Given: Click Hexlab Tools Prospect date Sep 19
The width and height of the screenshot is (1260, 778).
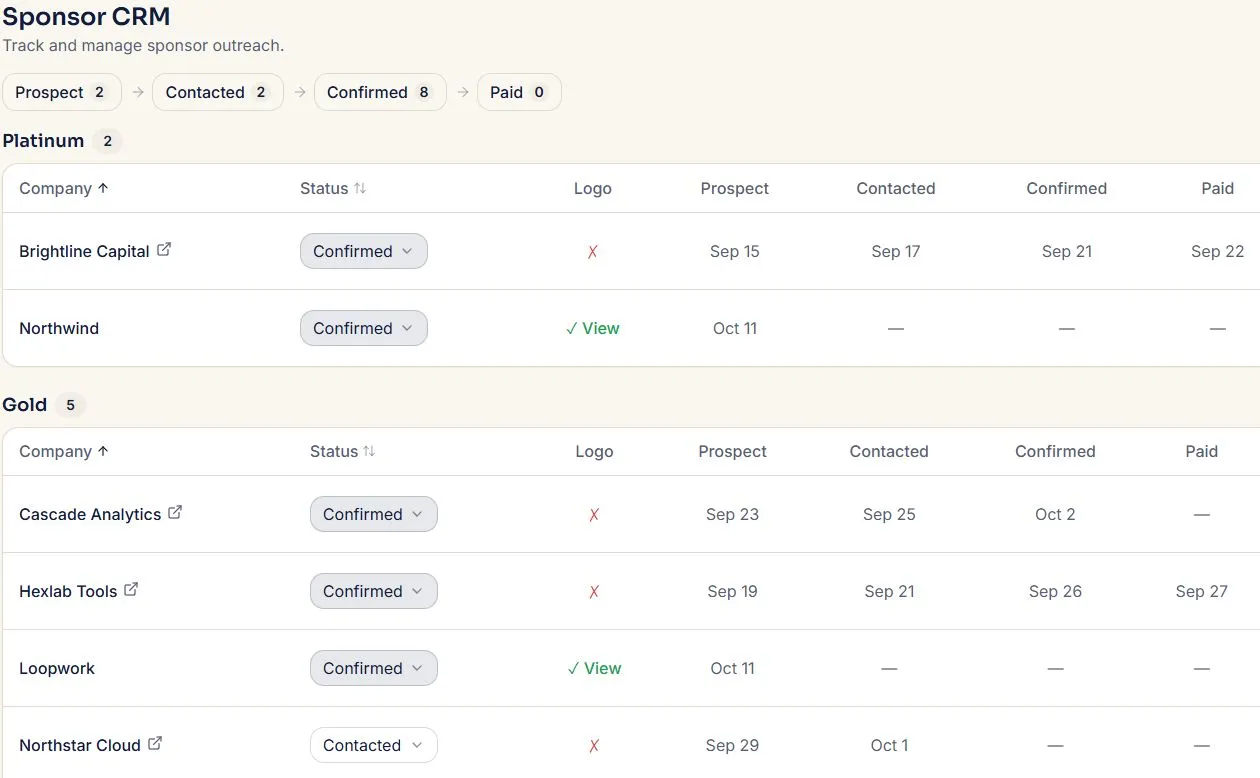Looking at the screenshot, I should click(x=733, y=591).
